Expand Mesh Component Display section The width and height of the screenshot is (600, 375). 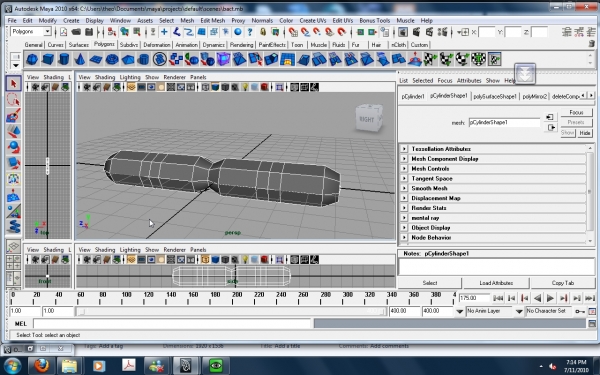pyautogui.click(x=404, y=159)
